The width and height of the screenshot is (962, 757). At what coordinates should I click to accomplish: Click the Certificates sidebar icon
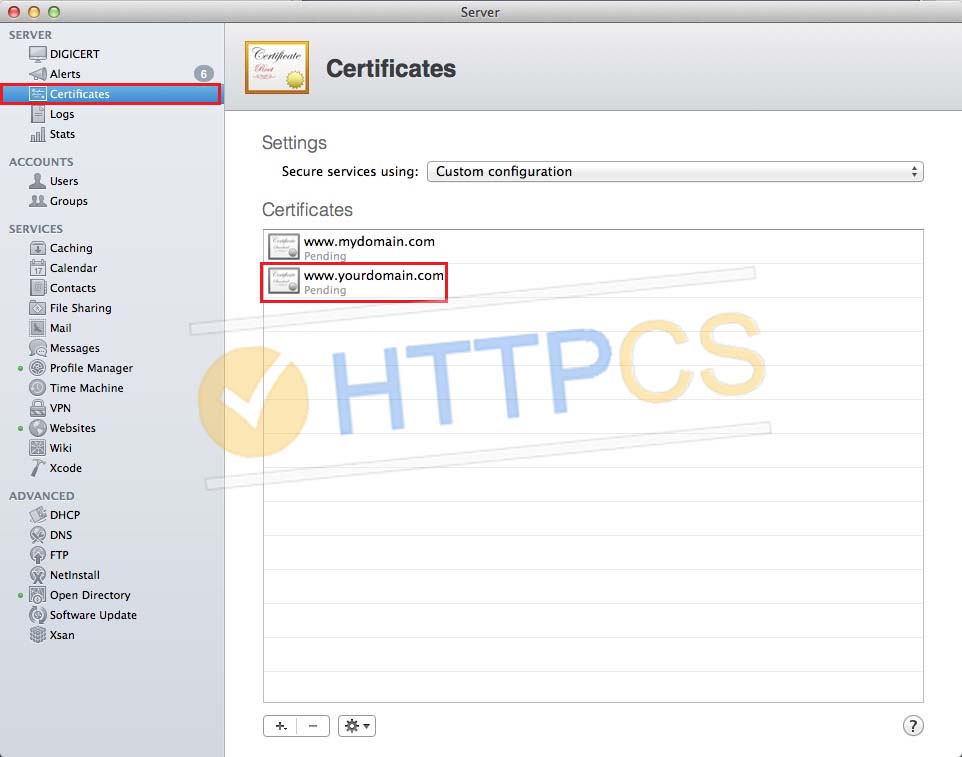(37, 94)
